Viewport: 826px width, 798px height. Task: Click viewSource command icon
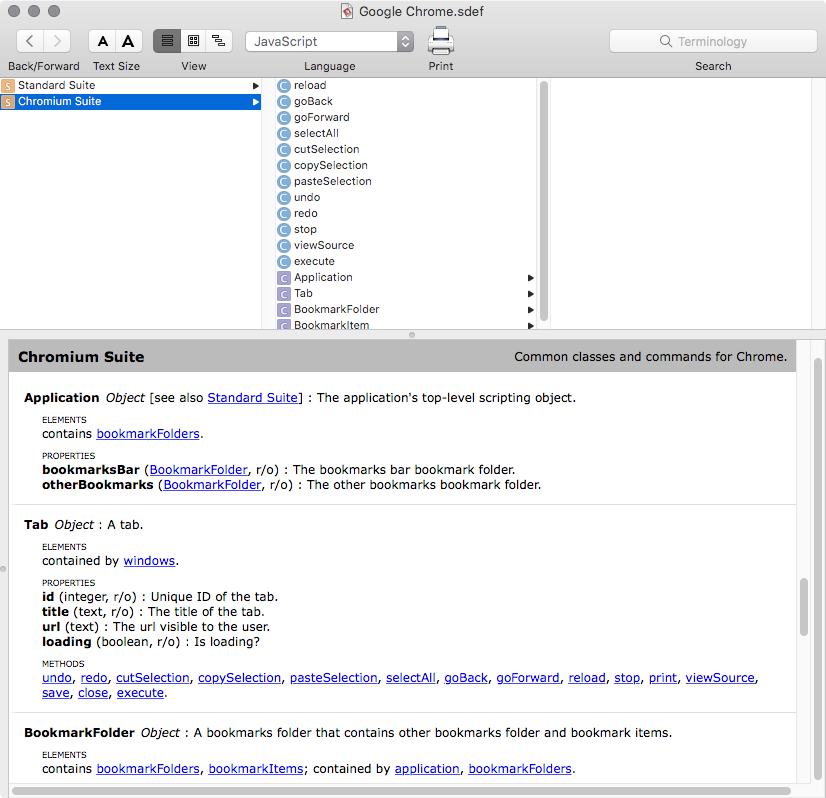click(284, 245)
